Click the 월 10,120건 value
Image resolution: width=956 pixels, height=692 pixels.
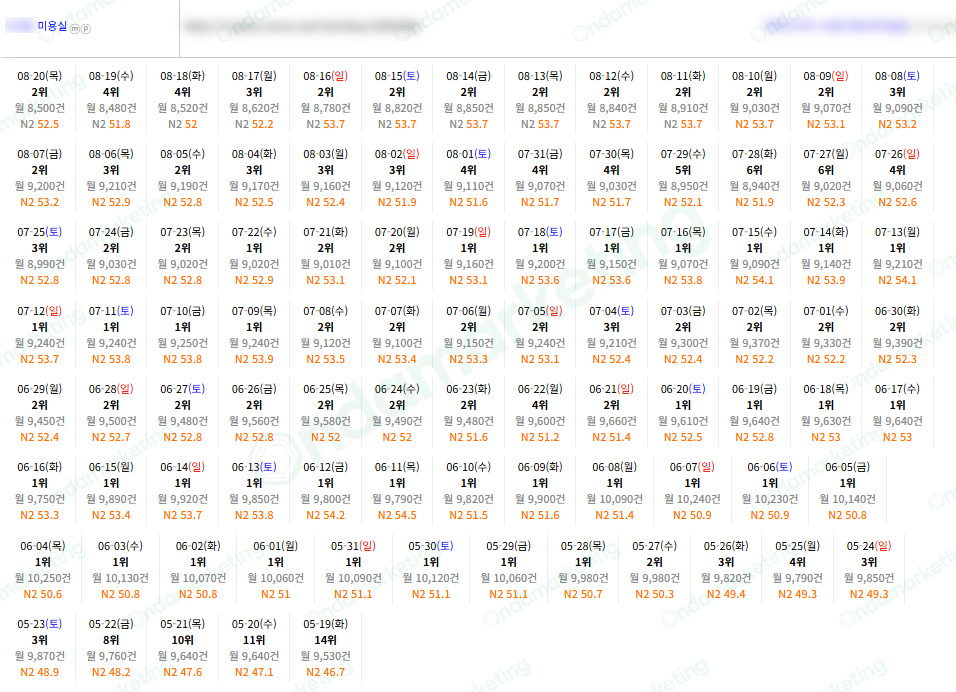[x=431, y=578]
